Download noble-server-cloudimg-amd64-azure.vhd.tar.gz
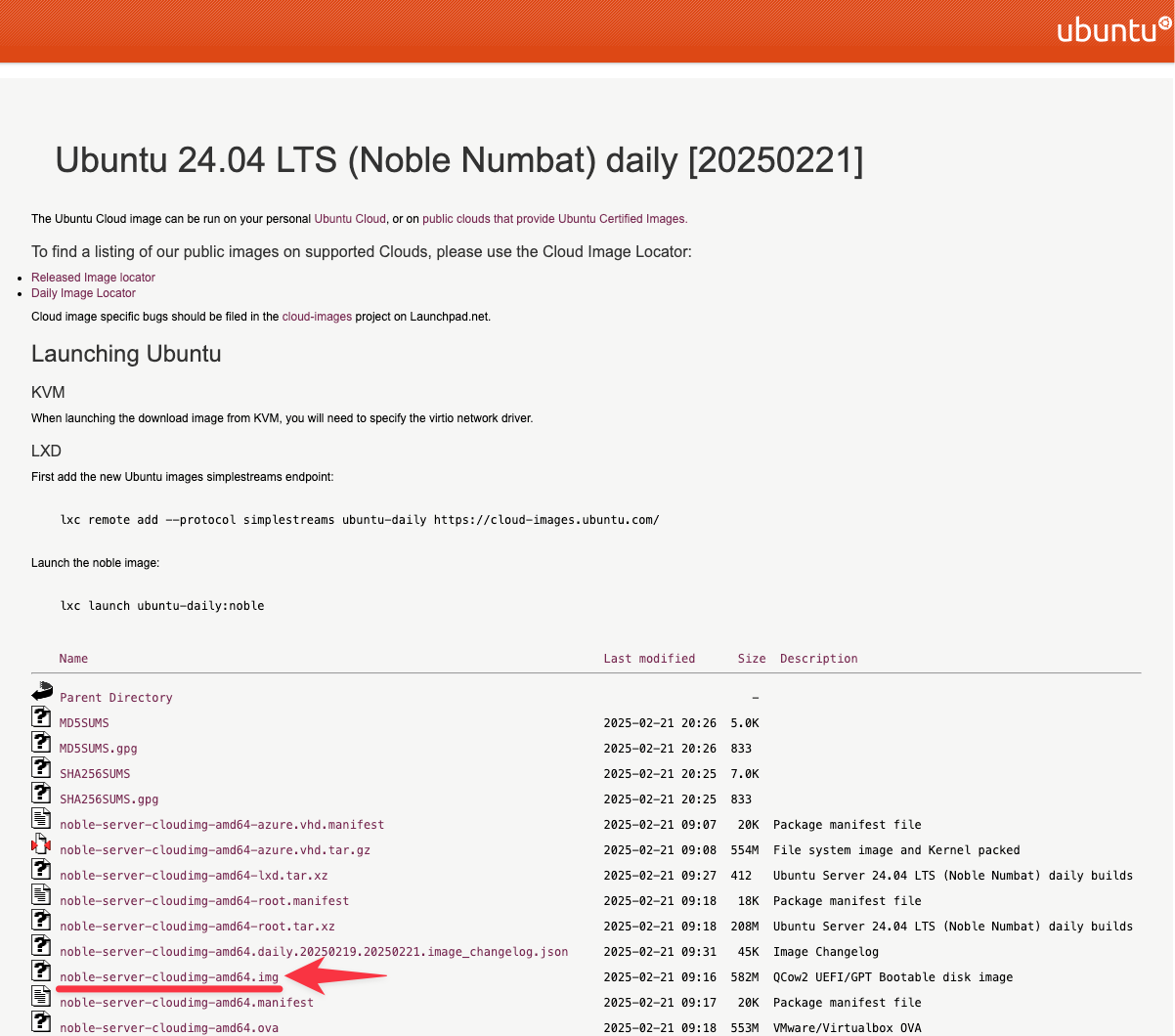Image resolution: width=1175 pixels, height=1036 pixels. [215, 850]
